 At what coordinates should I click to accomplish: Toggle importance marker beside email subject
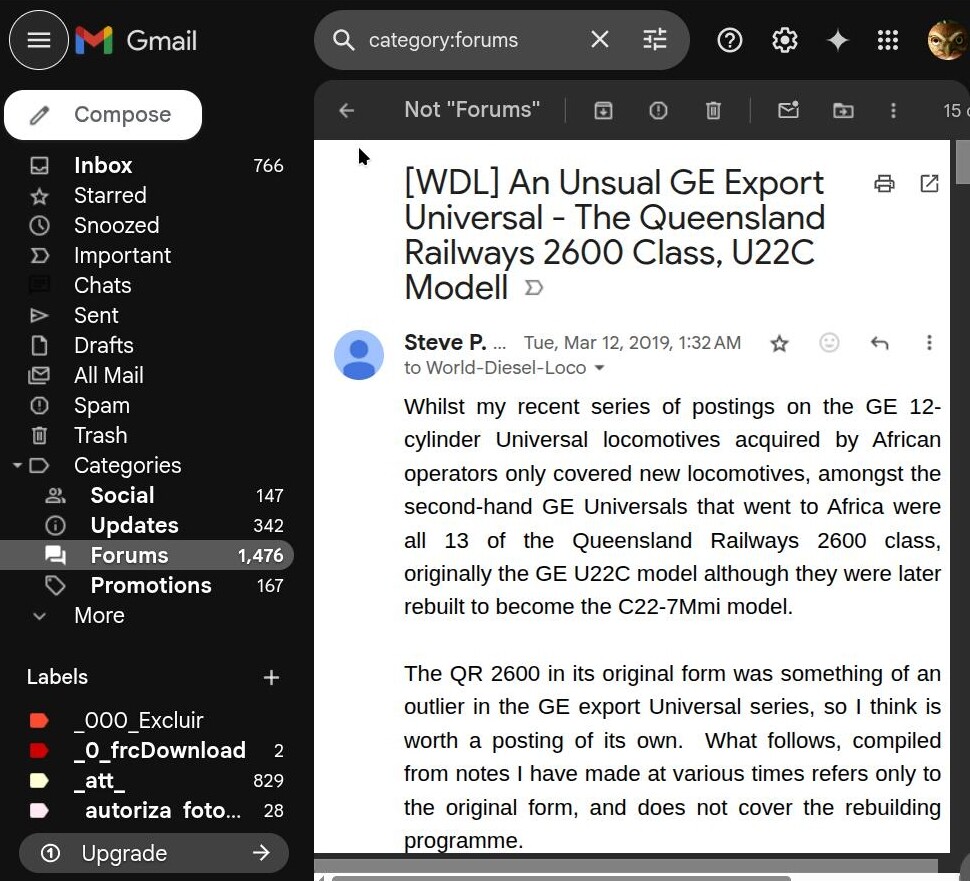click(x=534, y=288)
